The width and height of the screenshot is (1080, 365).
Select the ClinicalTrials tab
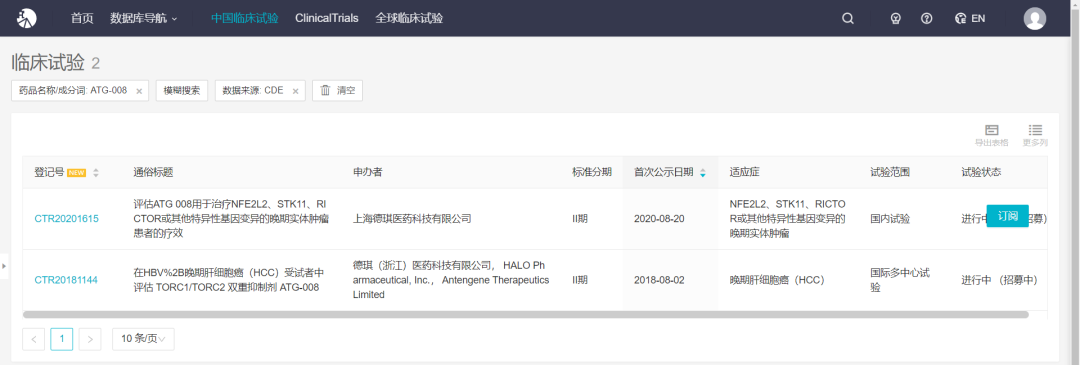click(326, 19)
